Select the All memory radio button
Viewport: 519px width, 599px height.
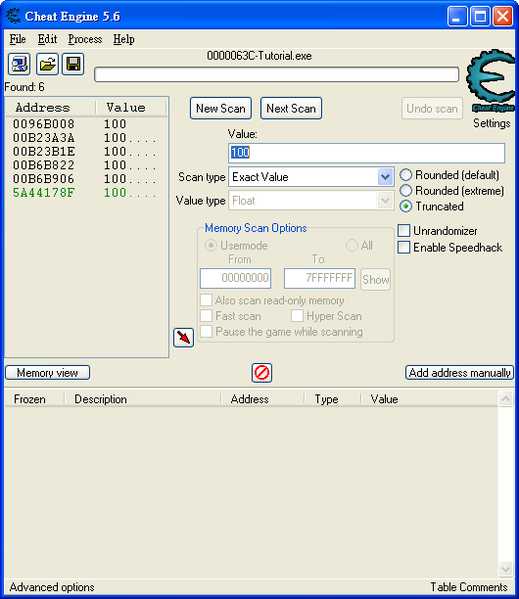pos(352,245)
